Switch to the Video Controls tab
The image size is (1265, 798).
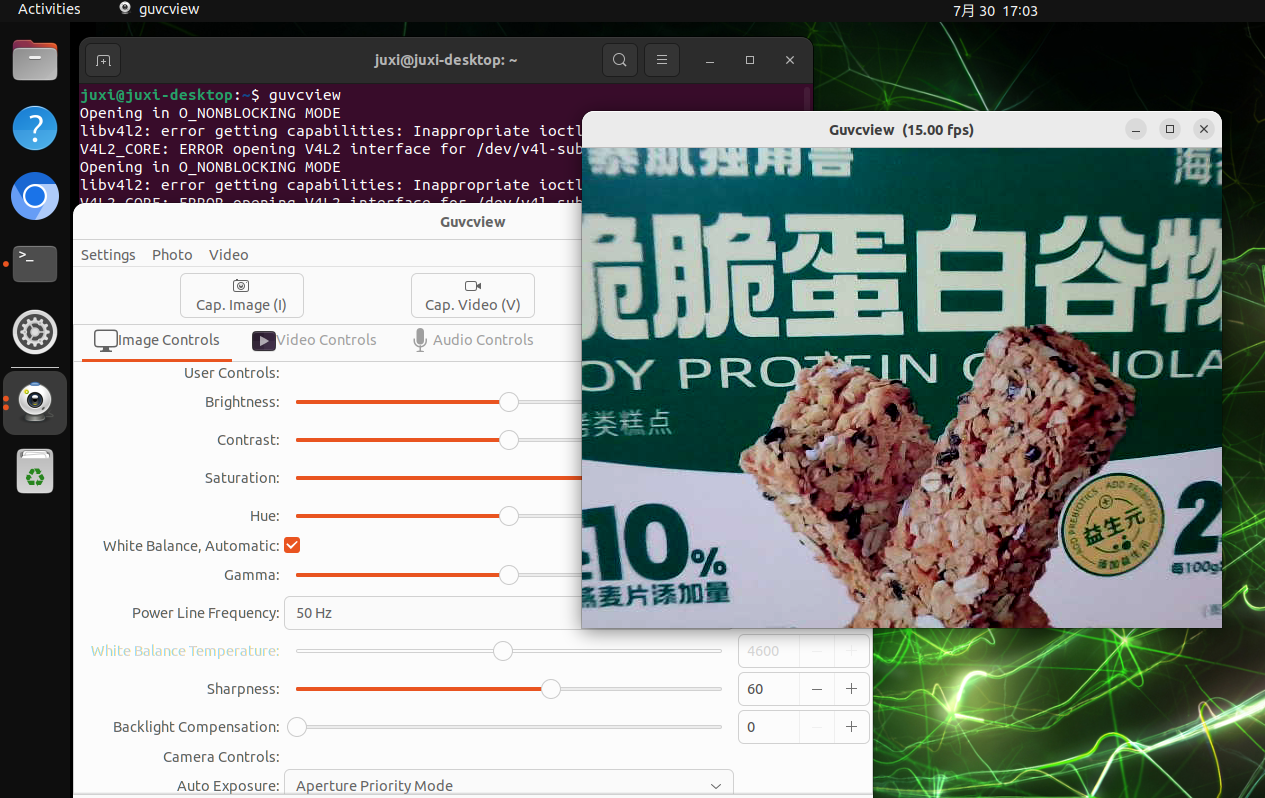314,341
